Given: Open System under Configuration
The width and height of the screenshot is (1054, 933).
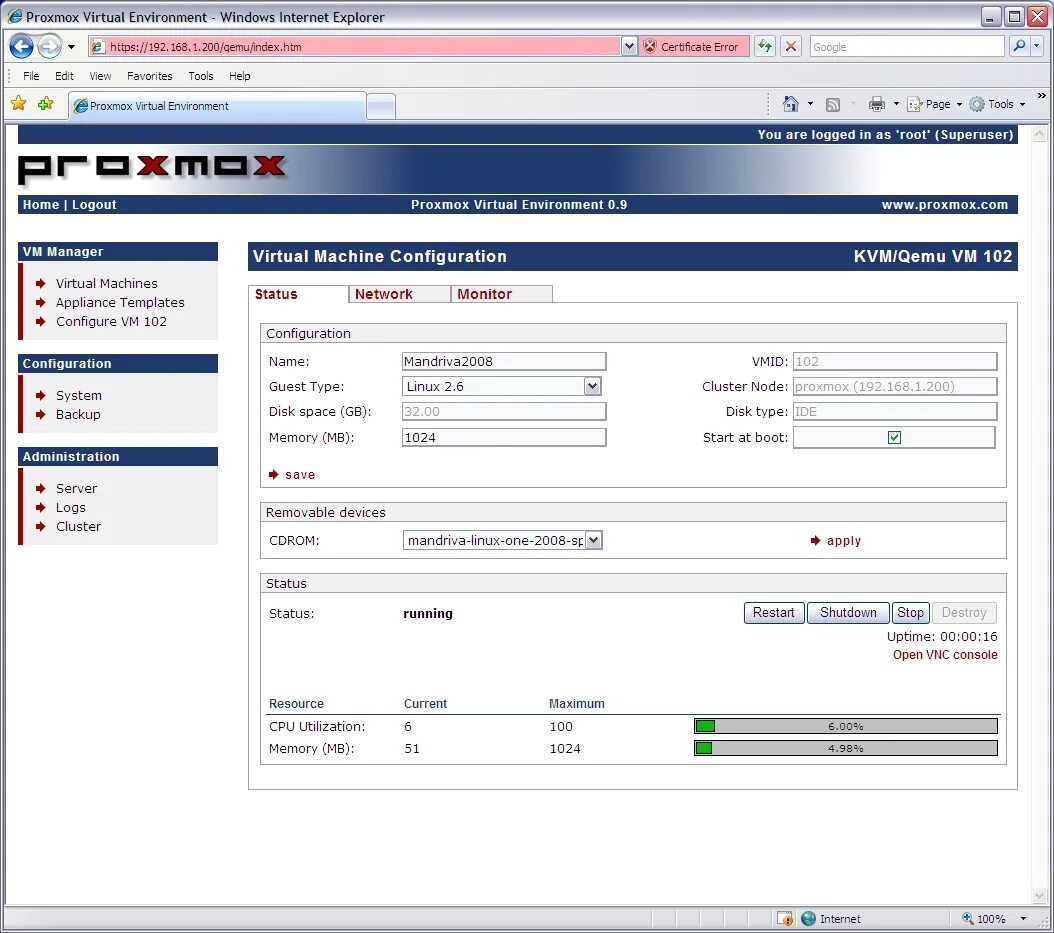Looking at the screenshot, I should pos(79,395).
